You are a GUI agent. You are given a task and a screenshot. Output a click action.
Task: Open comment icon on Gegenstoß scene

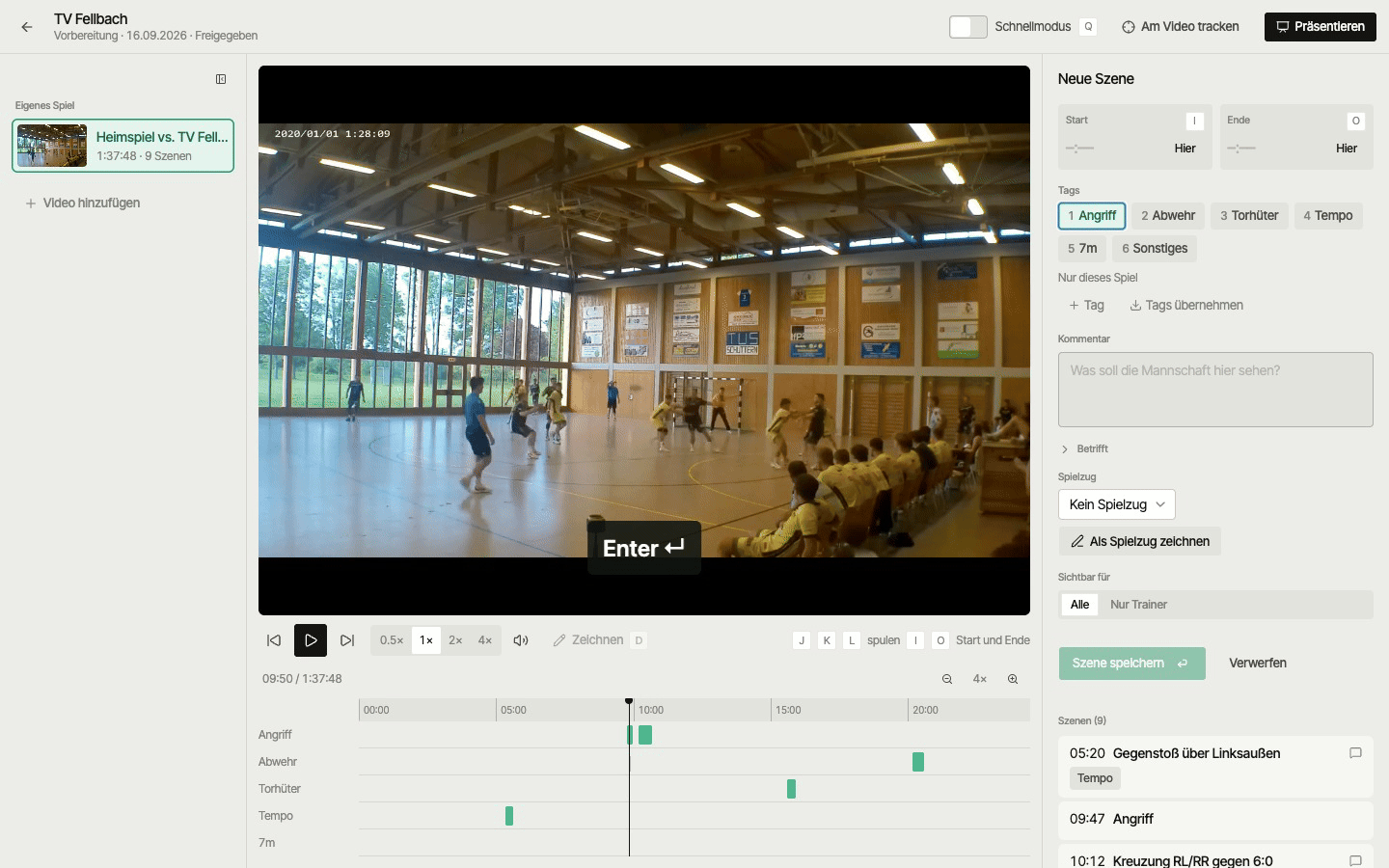[x=1355, y=753]
